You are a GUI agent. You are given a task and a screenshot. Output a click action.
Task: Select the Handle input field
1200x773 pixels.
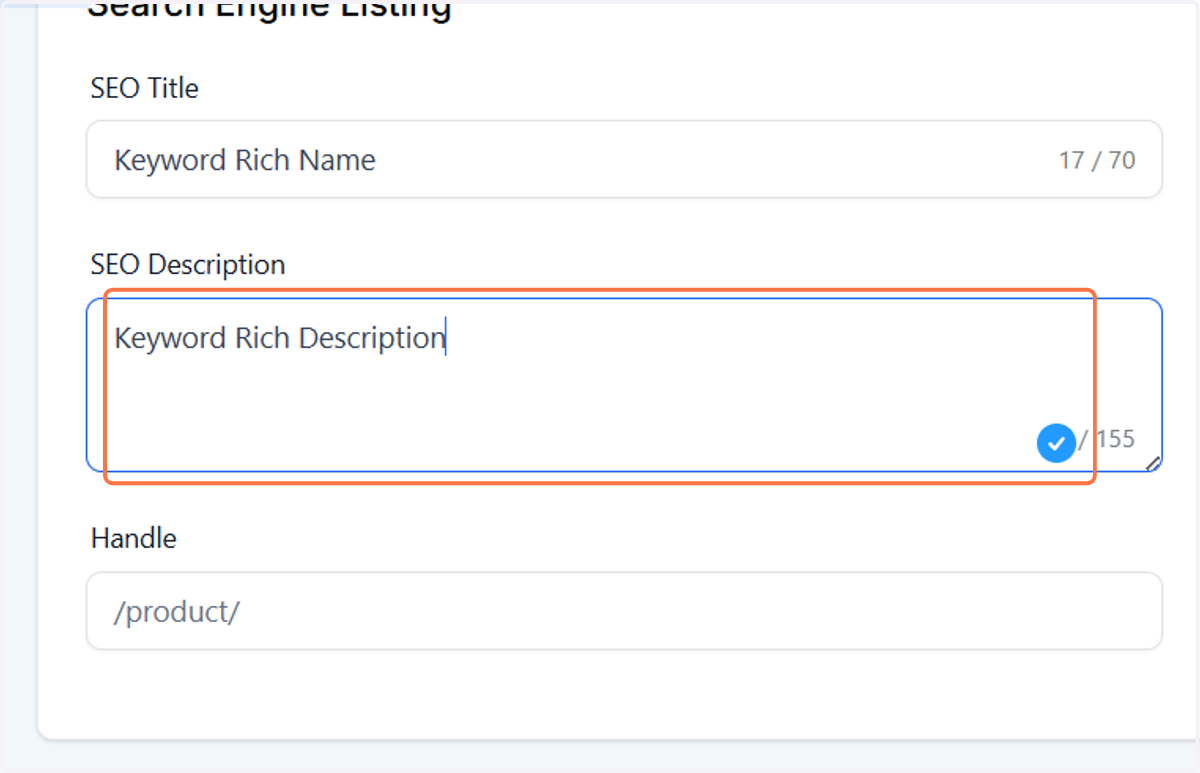(x=624, y=611)
